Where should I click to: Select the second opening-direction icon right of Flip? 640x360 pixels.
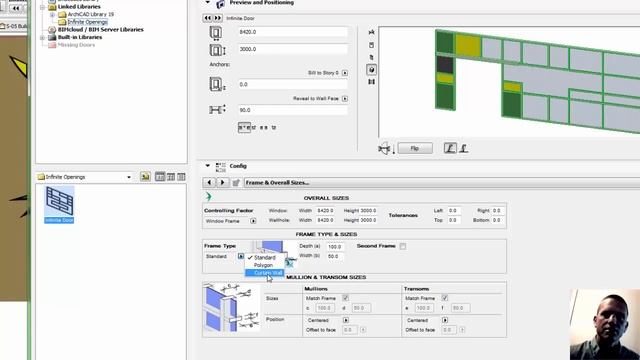point(464,148)
